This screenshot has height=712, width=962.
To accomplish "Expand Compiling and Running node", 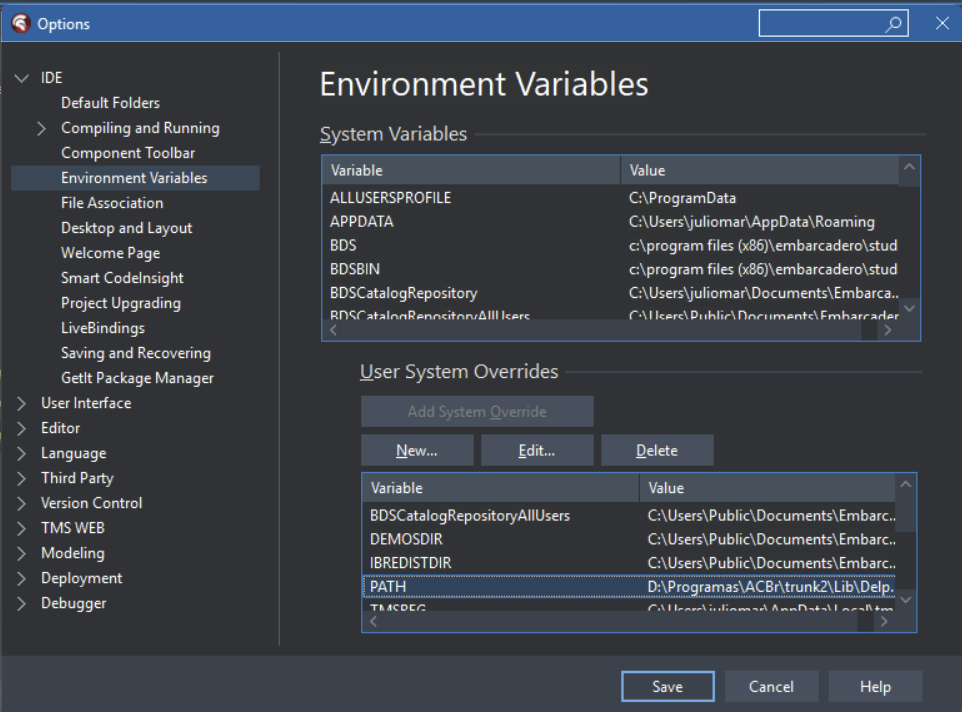I will 41,128.
